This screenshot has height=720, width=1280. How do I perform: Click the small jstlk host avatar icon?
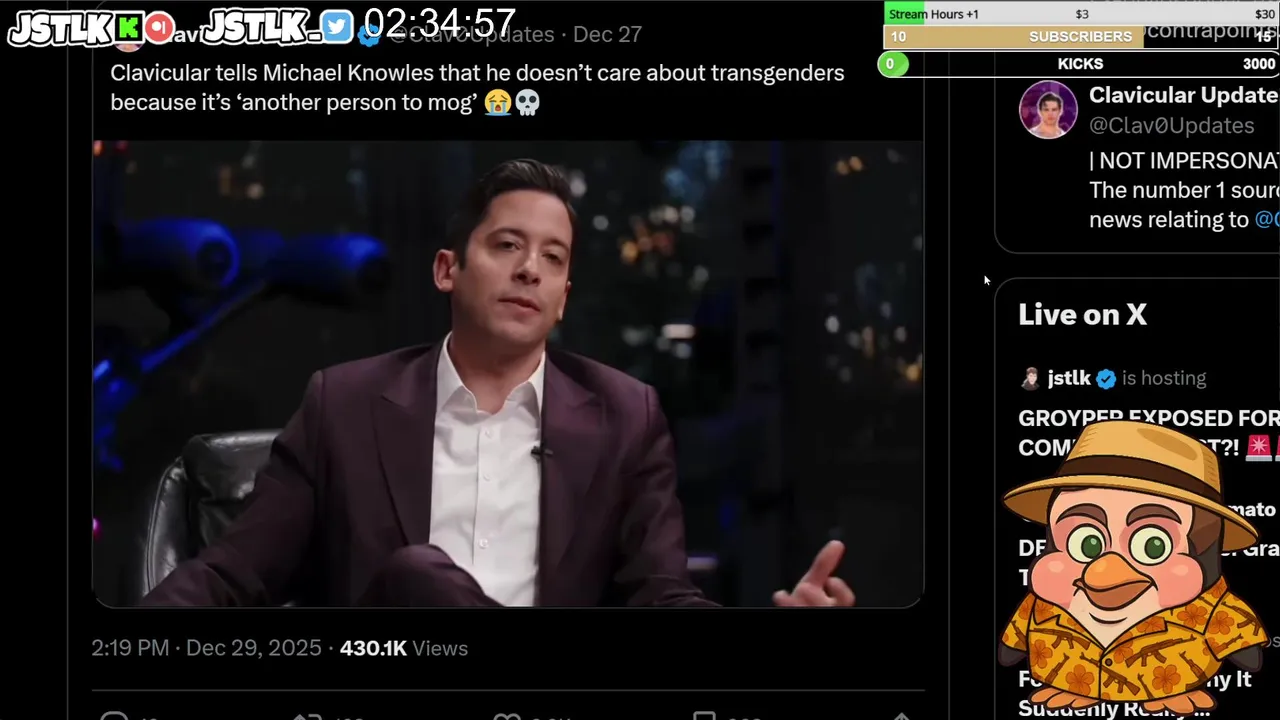pyautogui.click(x=1030, y=378)
